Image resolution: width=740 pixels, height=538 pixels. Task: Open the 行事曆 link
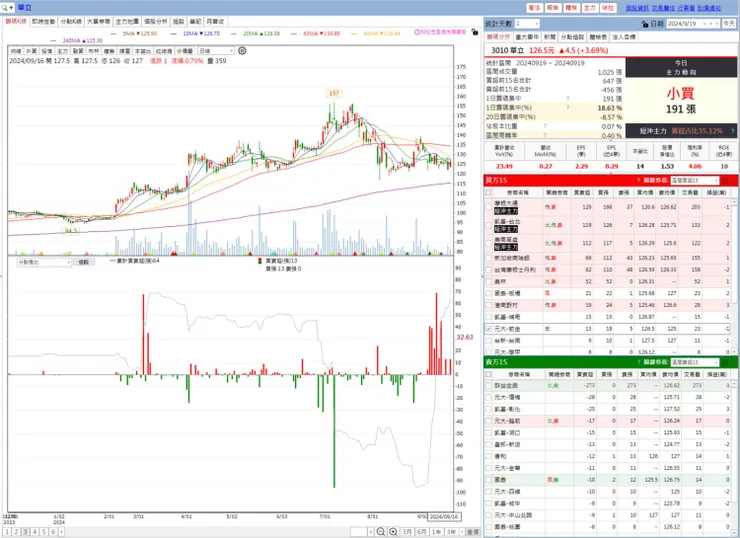tap(686, 8)
